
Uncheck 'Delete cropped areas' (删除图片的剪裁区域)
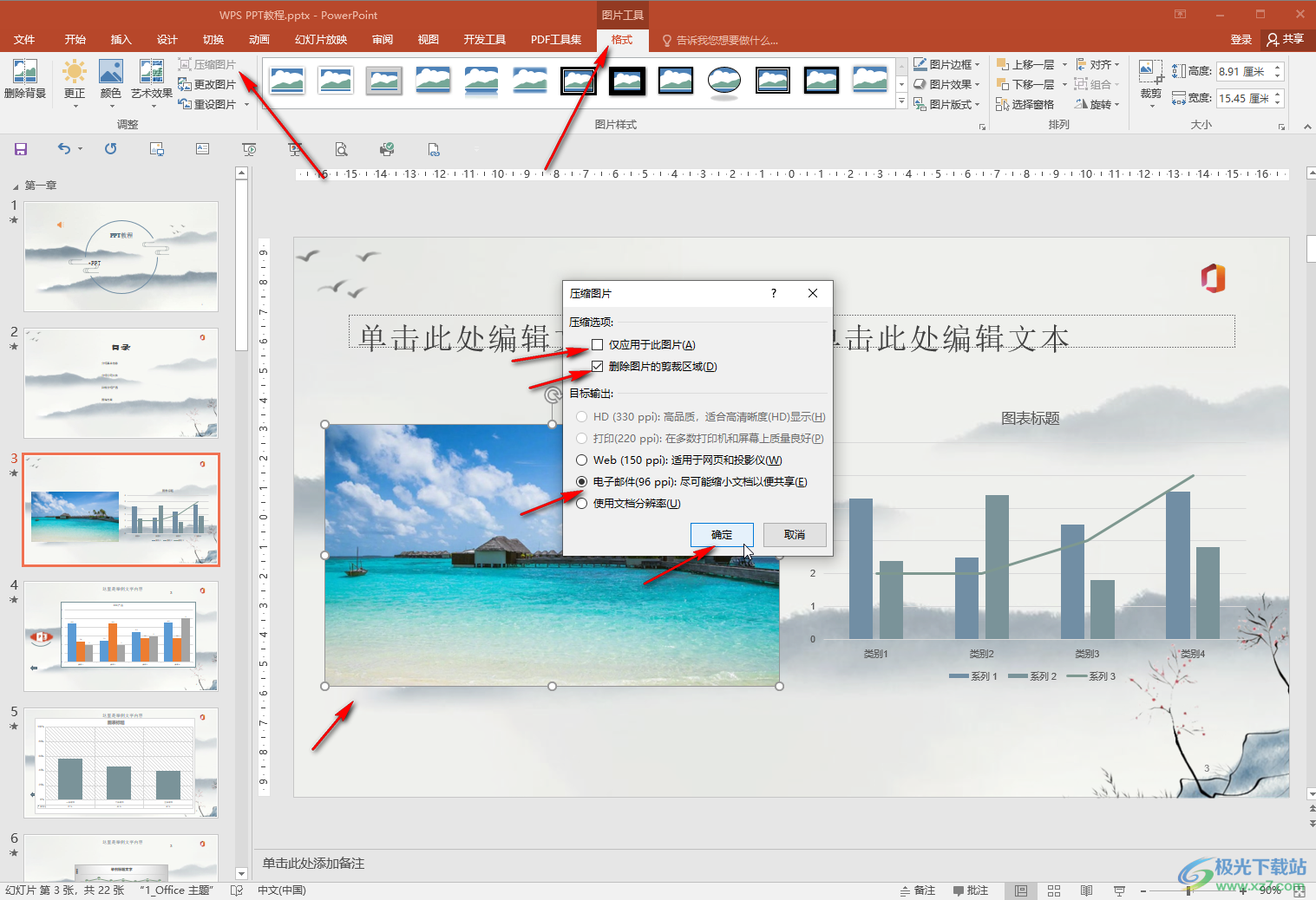tap(654, 366)
